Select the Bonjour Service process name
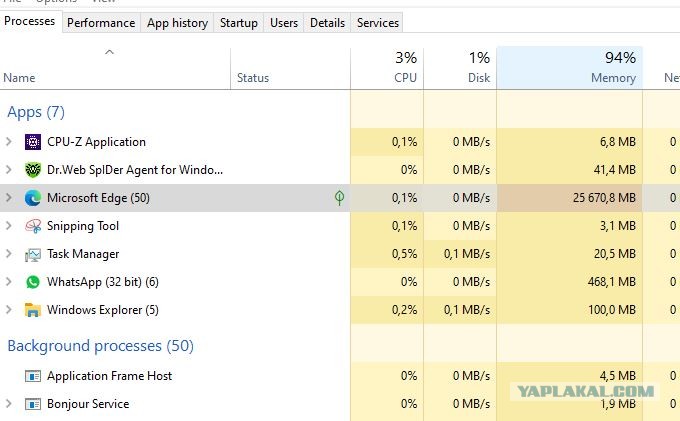Image resolution: width=680 pixels, height=421 pixels. pos(88,404)
